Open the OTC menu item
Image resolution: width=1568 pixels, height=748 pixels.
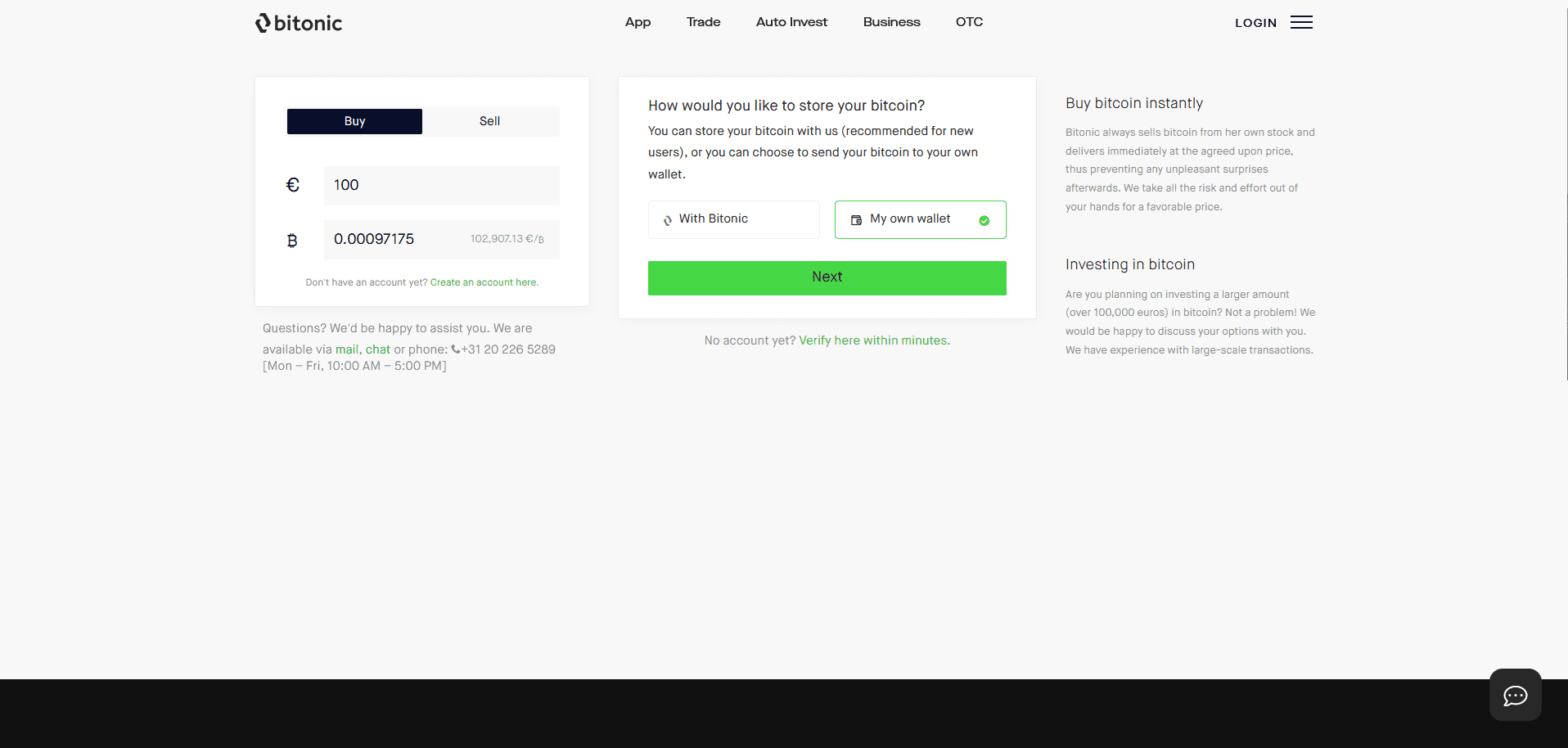pyautogui.click(x=969, y=22)
